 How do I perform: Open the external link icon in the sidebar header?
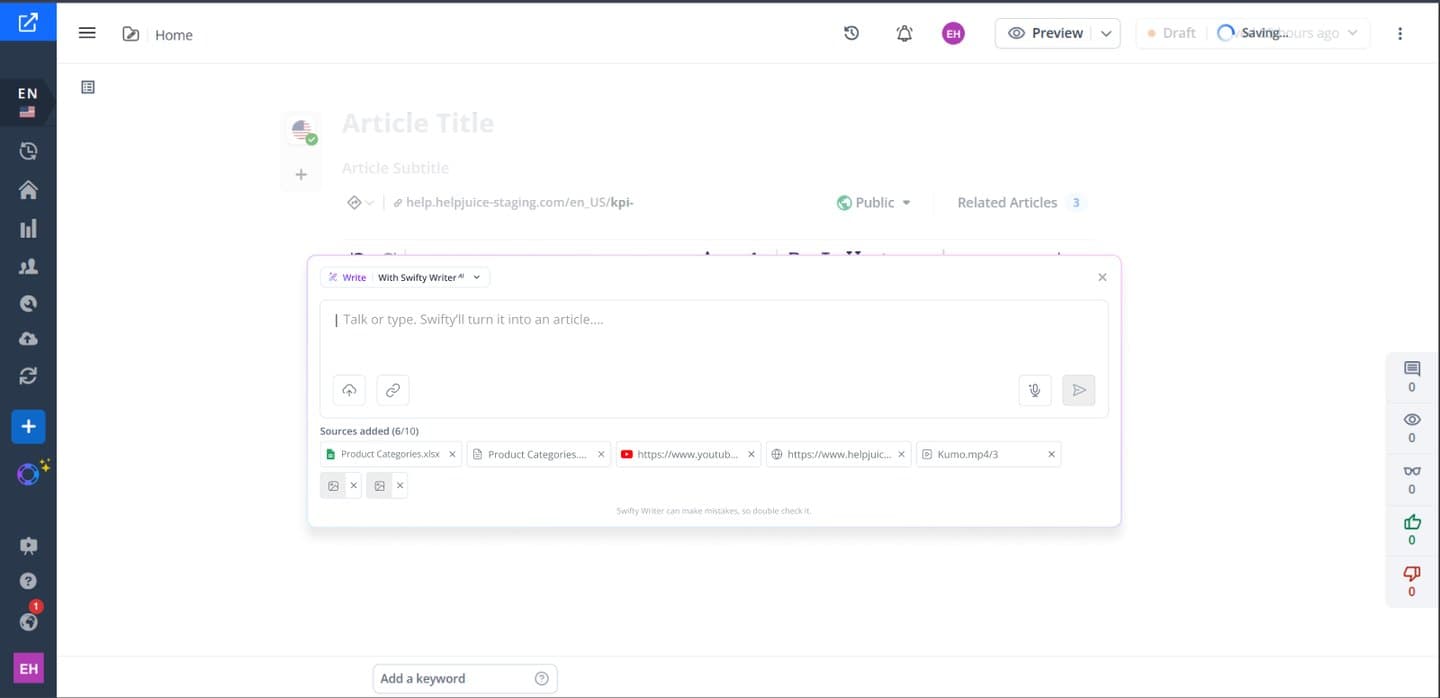28,22
